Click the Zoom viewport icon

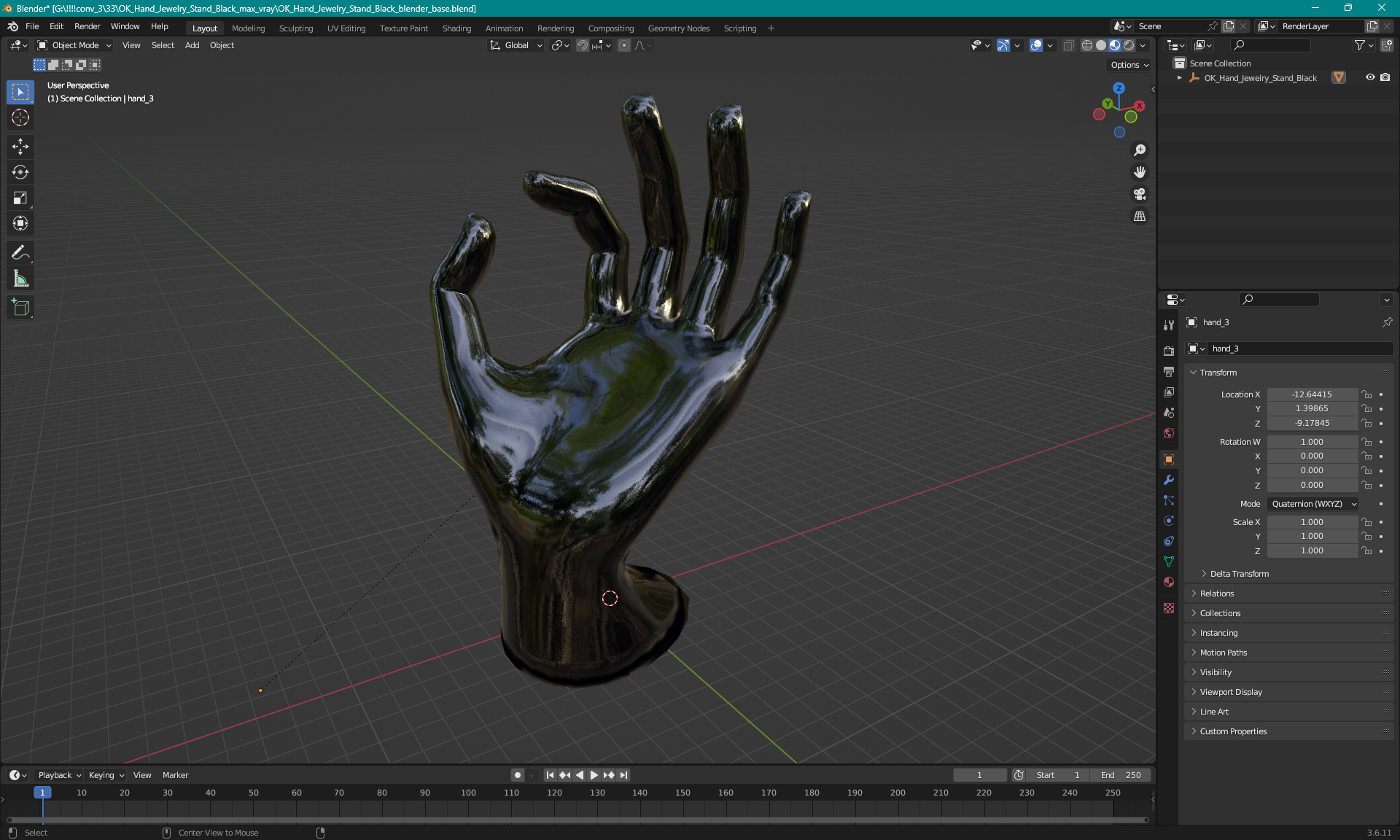pyautogui.click(x=1140, y=150)
